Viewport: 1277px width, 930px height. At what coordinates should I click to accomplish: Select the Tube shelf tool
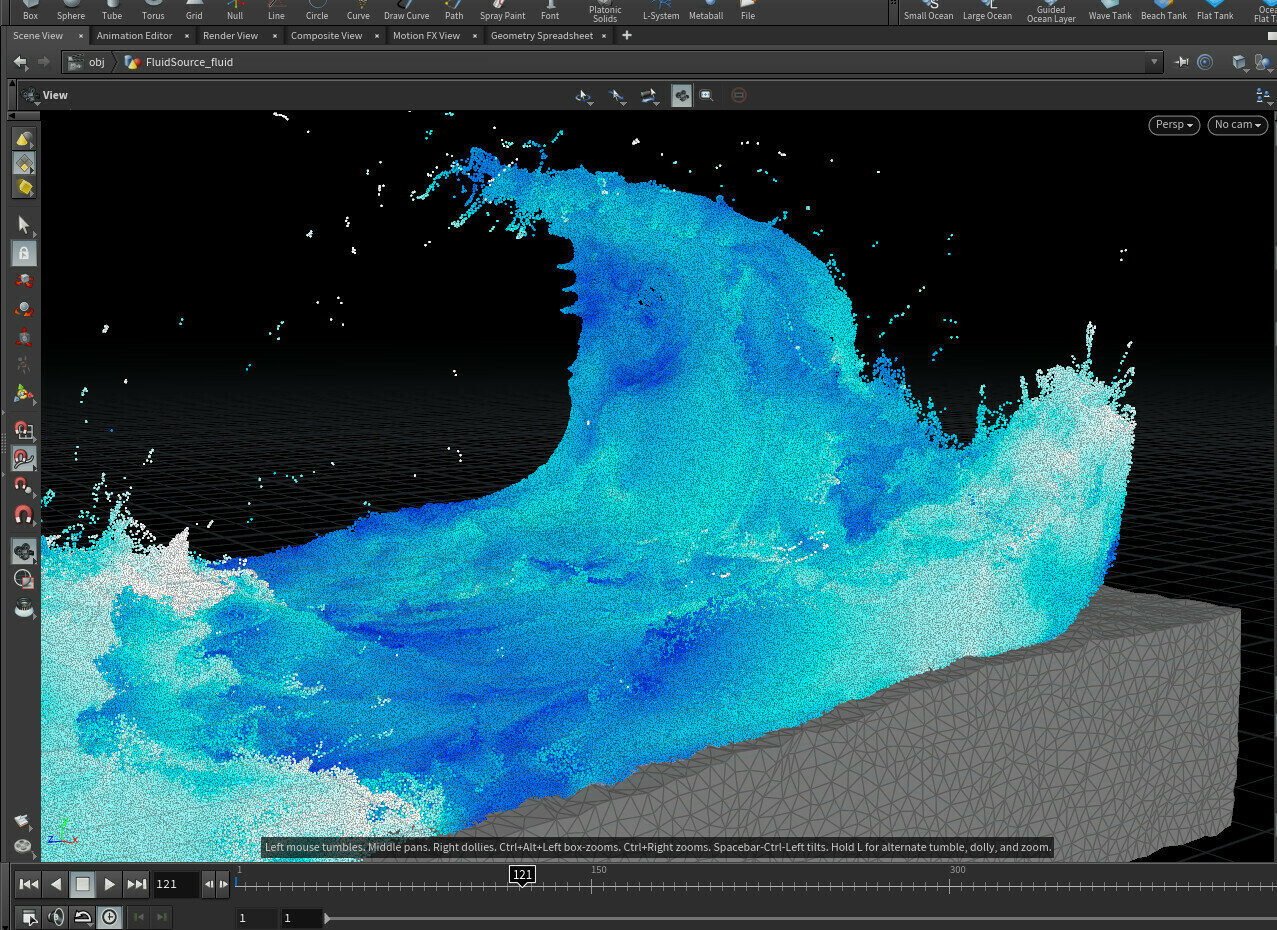(x=112, y=11)
